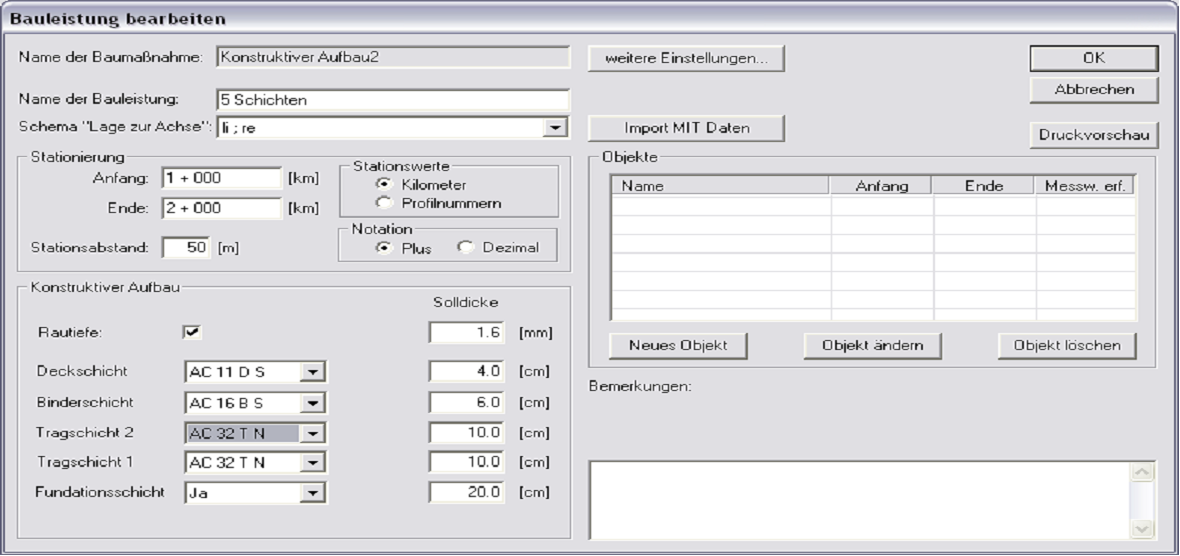Click the Name der Bauleistung field
This screenshot has height=556, width=1180.
pyautogui.click(x=392, y=100)
